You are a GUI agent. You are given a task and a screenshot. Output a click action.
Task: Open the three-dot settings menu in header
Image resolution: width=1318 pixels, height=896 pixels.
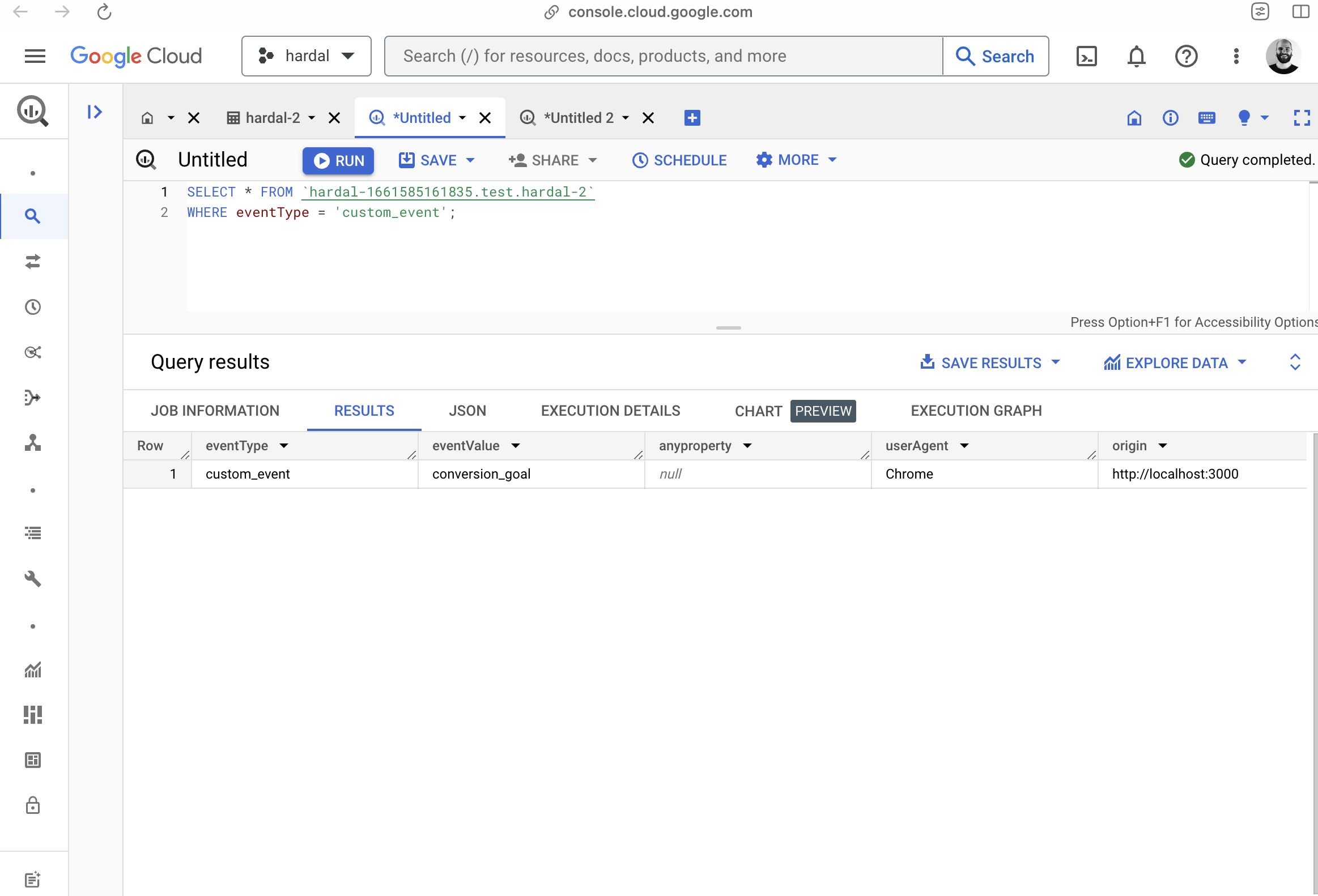[x=1236, y=56]
